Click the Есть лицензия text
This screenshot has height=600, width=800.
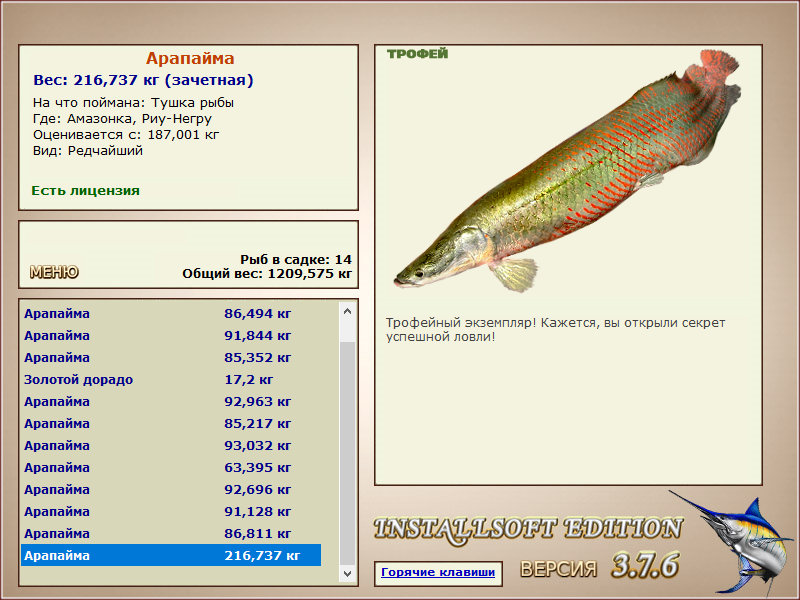point(85,191)
